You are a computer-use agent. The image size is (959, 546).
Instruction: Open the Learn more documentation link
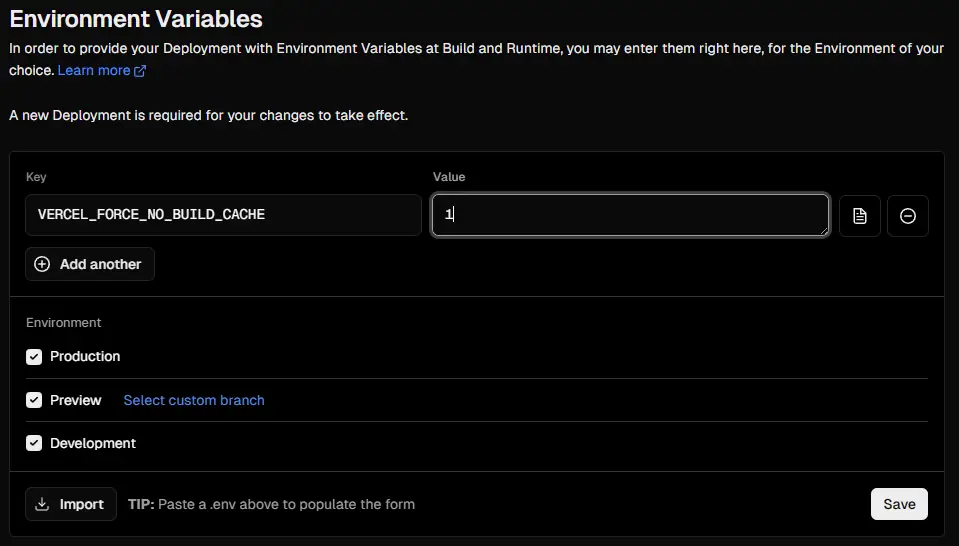(x=94, y=71)
